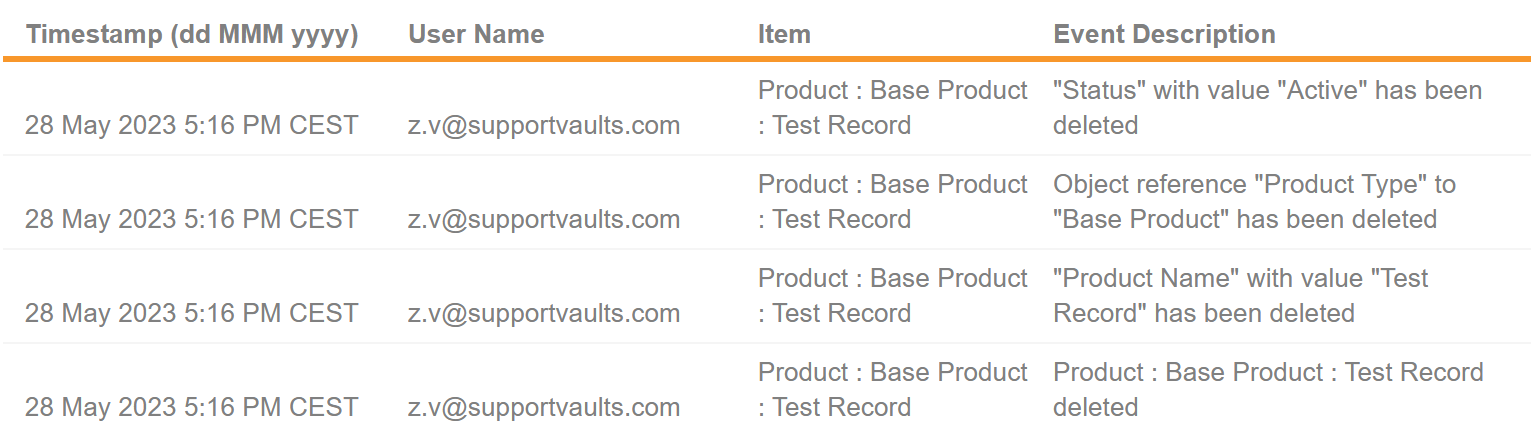1531x427 pixels.
Task: Click the Item cell in the Product Name row
Action: coord(892,296)
